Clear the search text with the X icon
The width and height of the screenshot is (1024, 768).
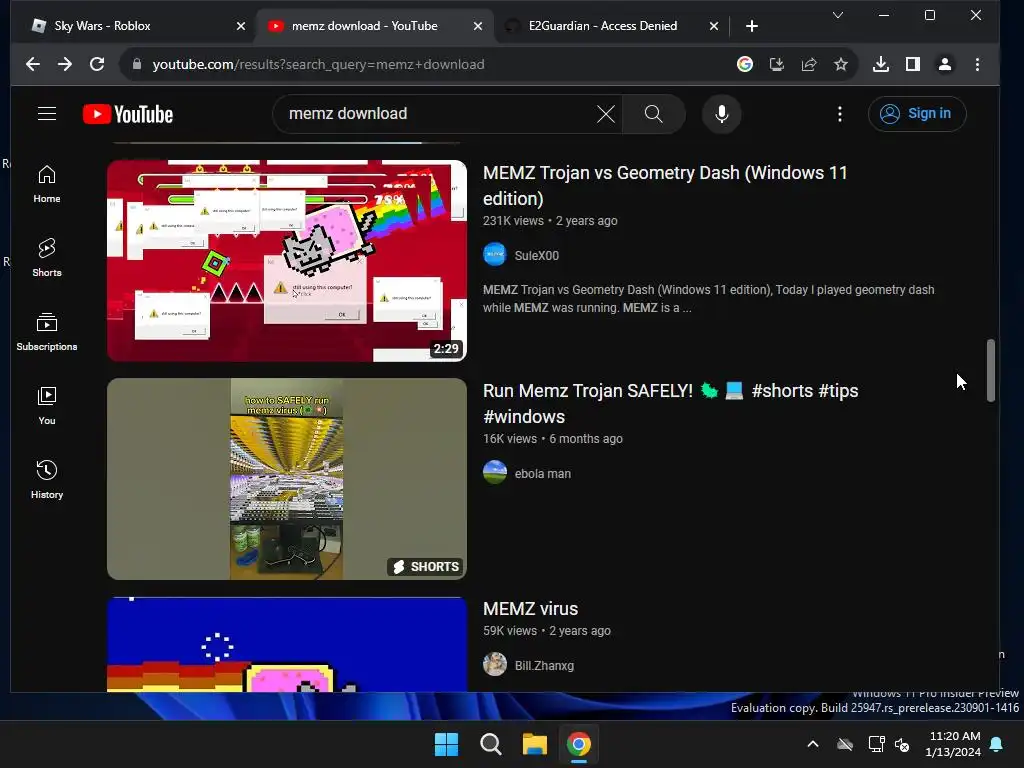coord(605,114)
